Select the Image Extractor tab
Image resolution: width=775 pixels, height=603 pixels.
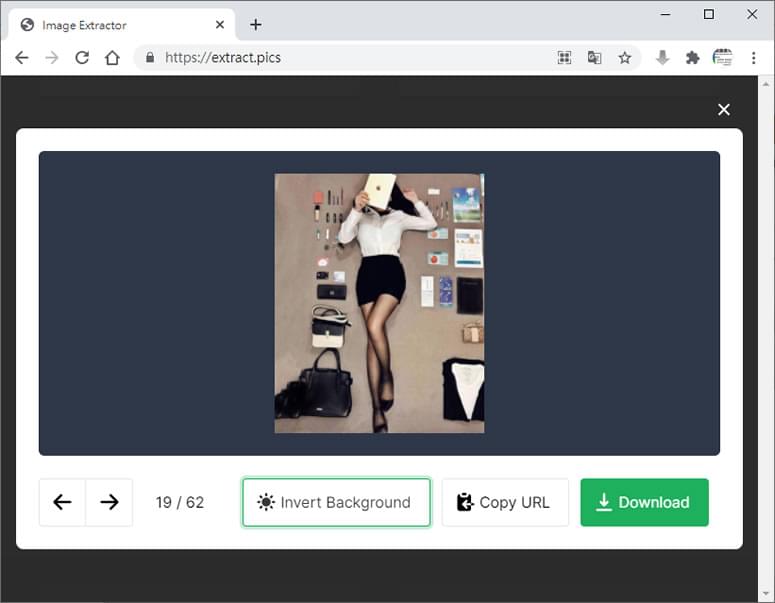coord(121,25)
